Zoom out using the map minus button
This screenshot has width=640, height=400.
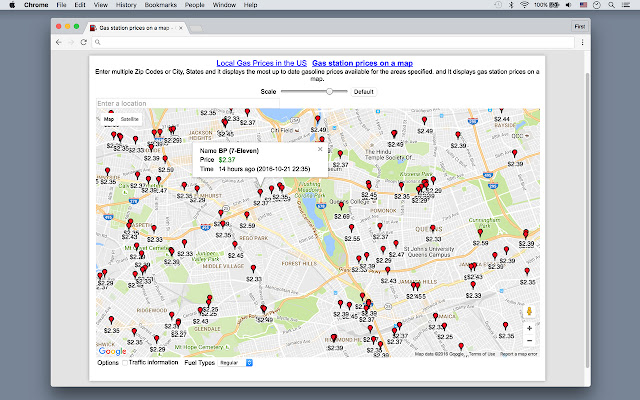(x=528, y=339)
